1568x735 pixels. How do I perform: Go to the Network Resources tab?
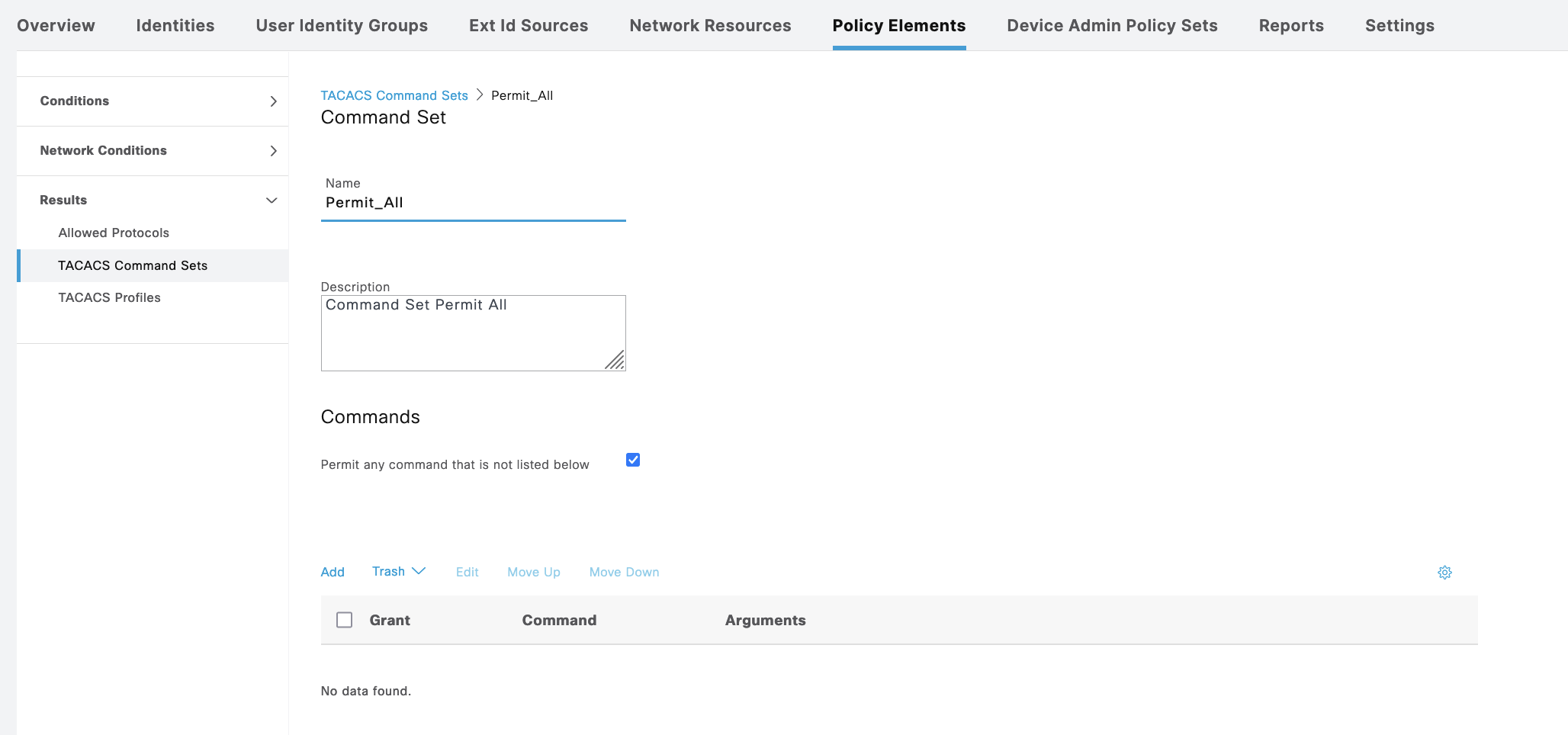[x=710, y=26]
